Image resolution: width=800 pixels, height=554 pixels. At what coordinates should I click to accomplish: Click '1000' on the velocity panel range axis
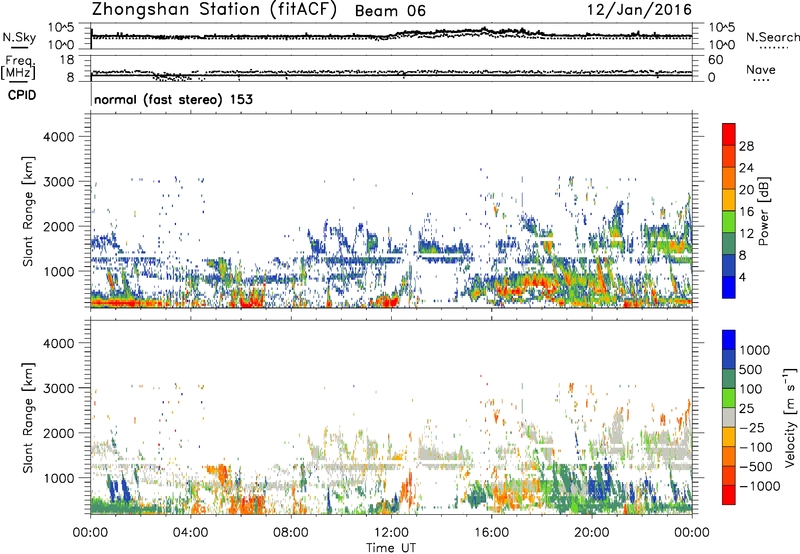[58, 478]
